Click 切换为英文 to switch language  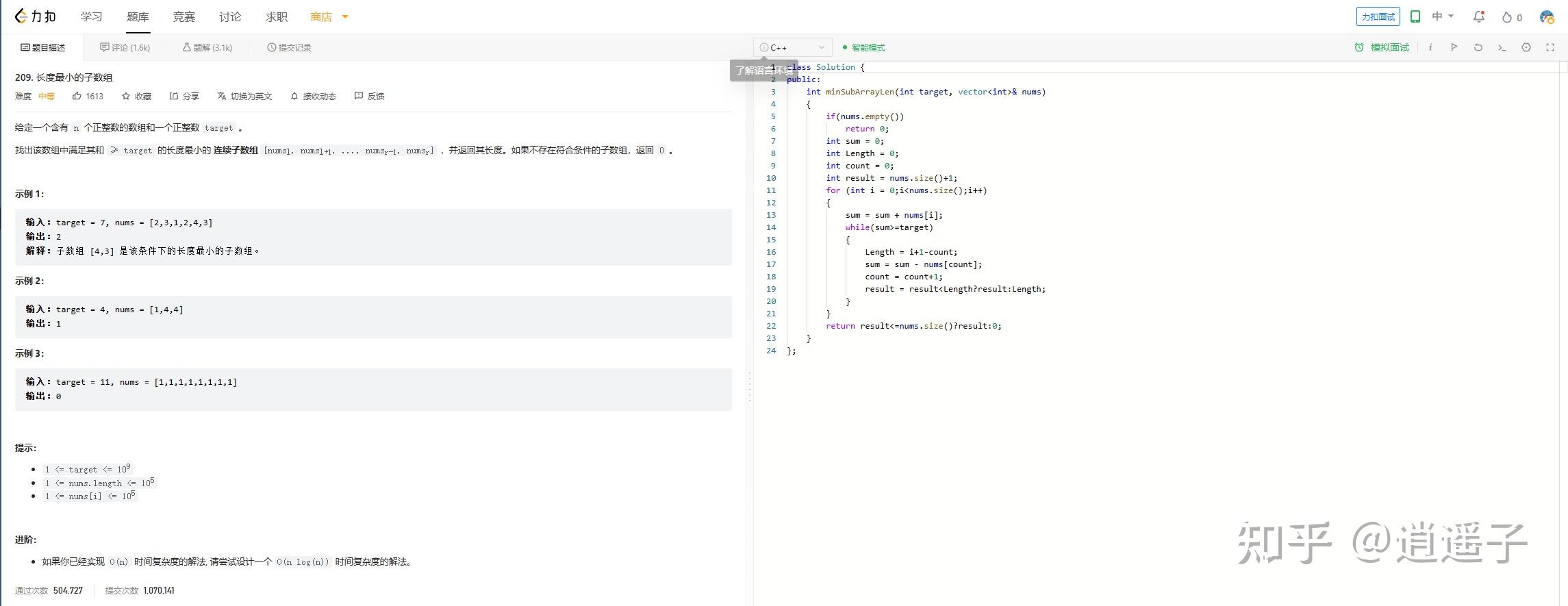tap(244, 96)
